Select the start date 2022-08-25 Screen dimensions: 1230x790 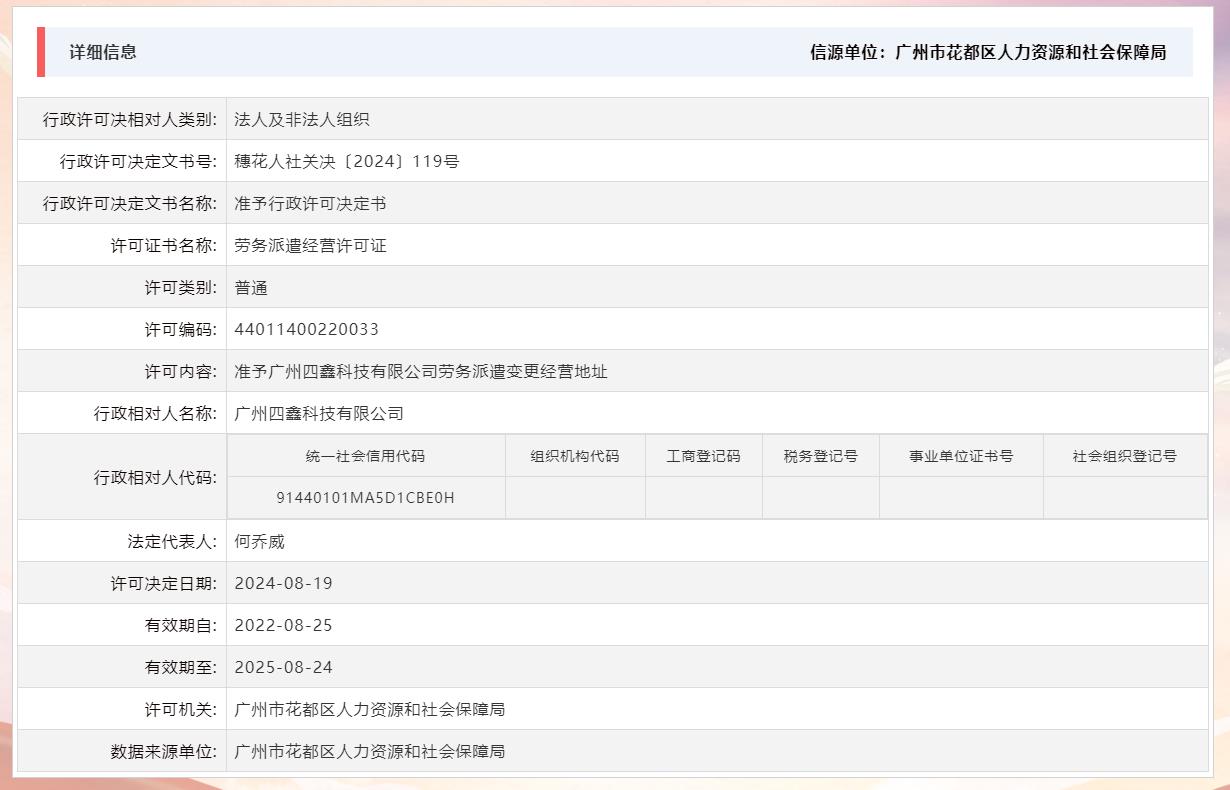[284, 625]
